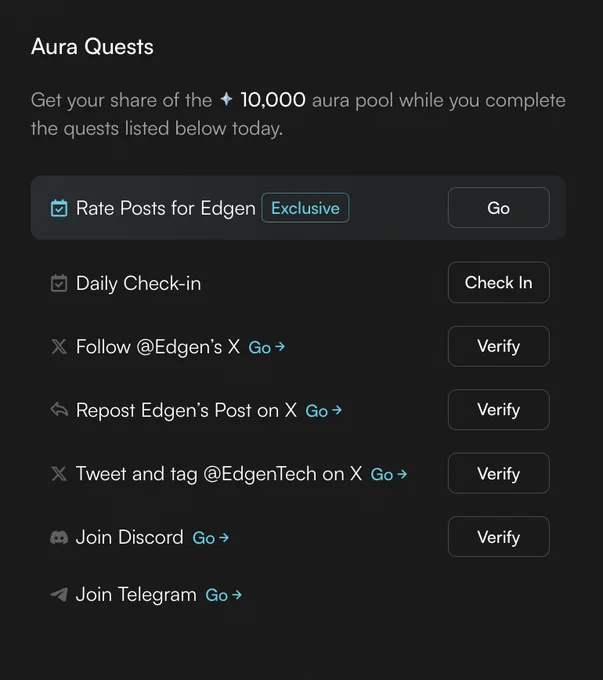Click the Telegram paper plane icon
This screenshot has width=603, height=680.
point(59,595)
